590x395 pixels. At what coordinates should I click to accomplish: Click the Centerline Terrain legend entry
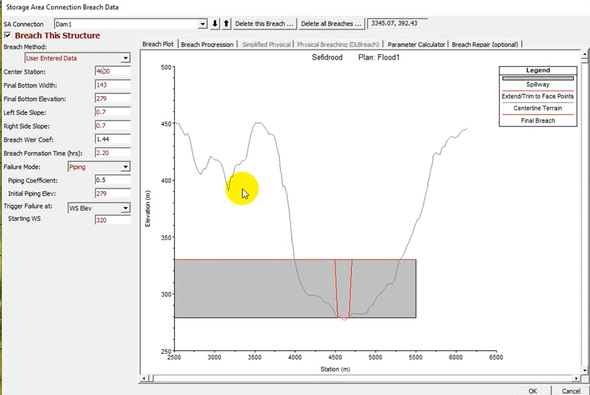pos(538,108)
